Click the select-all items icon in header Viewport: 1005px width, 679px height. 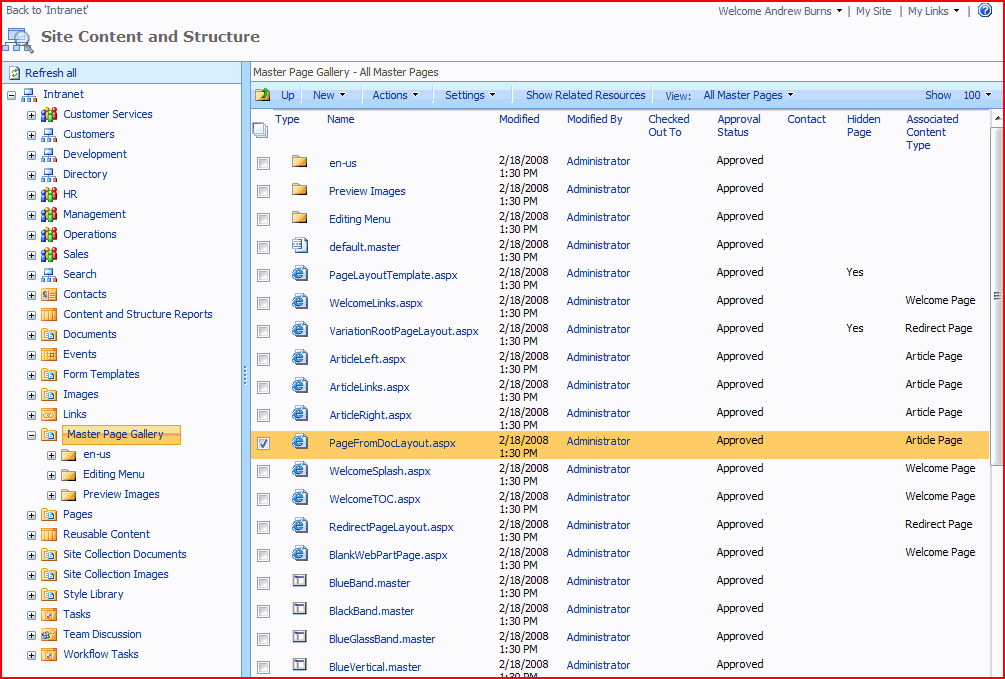pyautogui.click(x=260, y=129)
